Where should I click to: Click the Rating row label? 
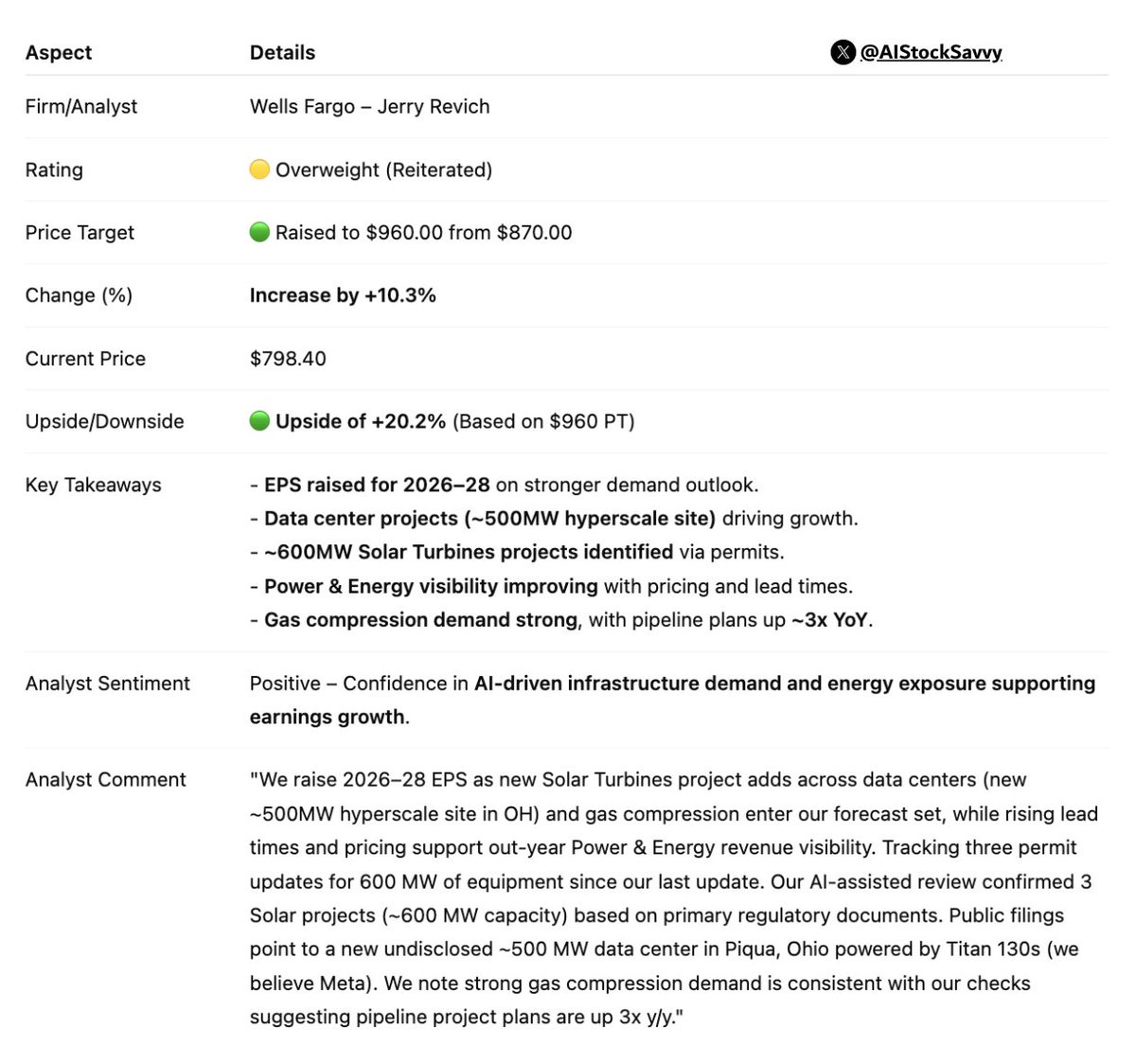click(x=54, y=170)
